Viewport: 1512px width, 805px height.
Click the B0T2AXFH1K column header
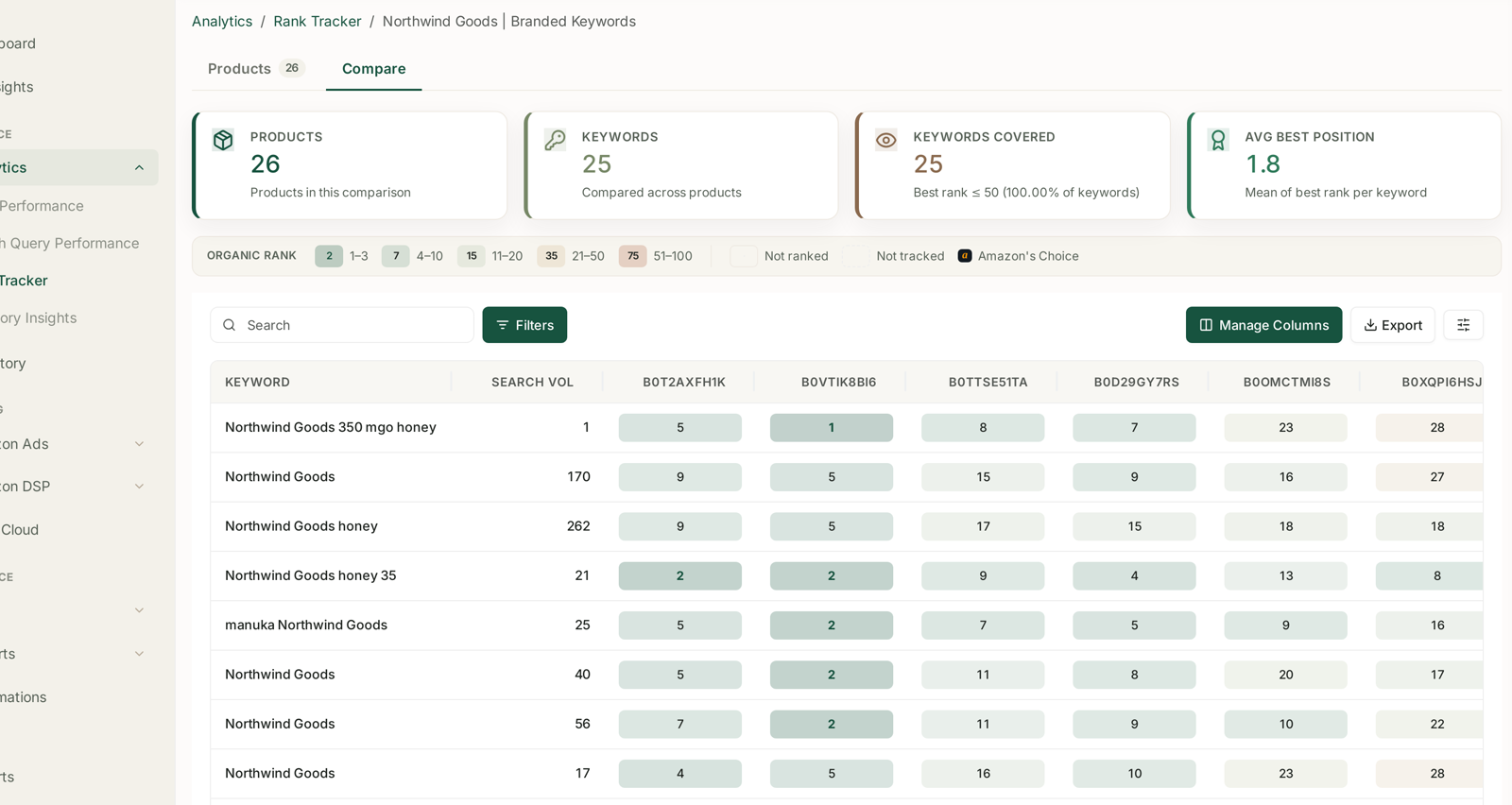[x=684, y=383]
